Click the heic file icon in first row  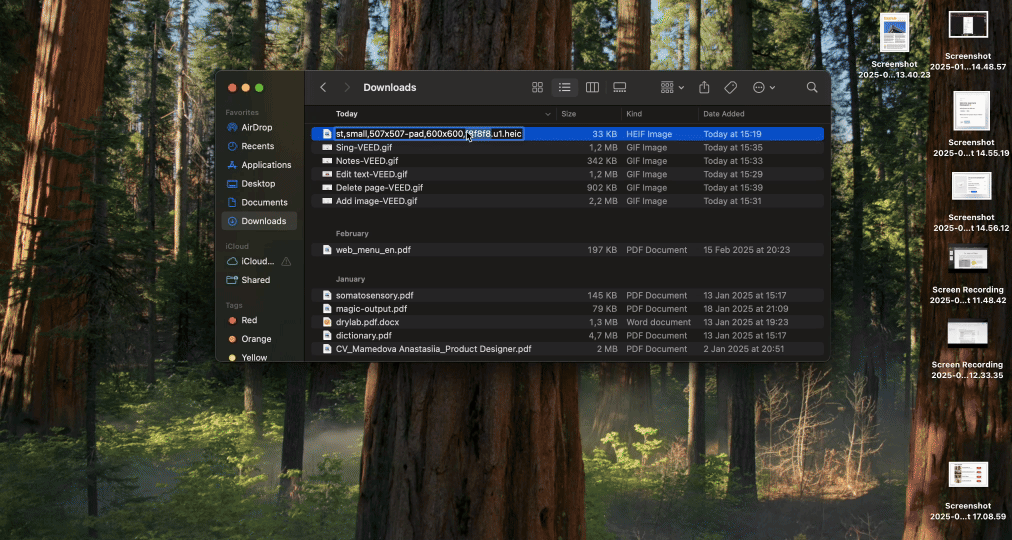coord(327,134)
